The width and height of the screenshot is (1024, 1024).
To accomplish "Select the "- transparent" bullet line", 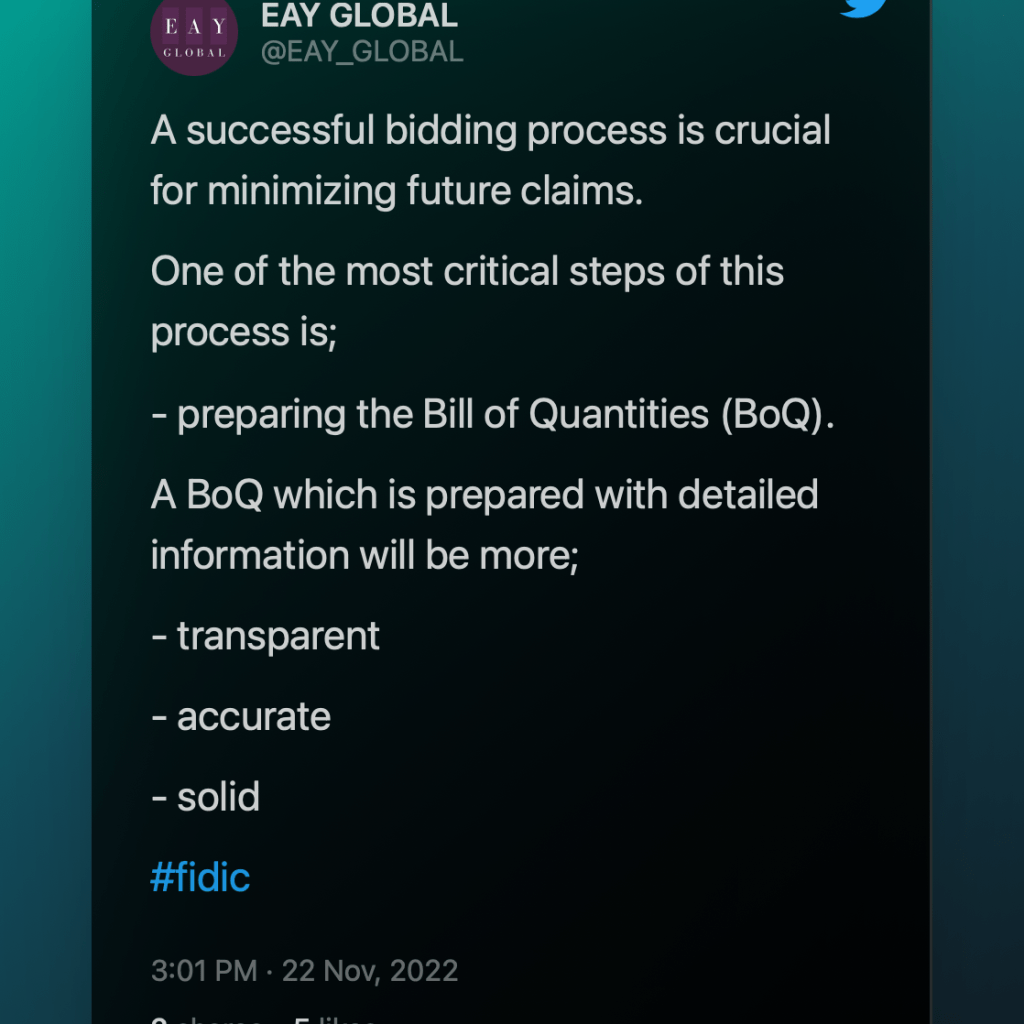I will point(266,636).
